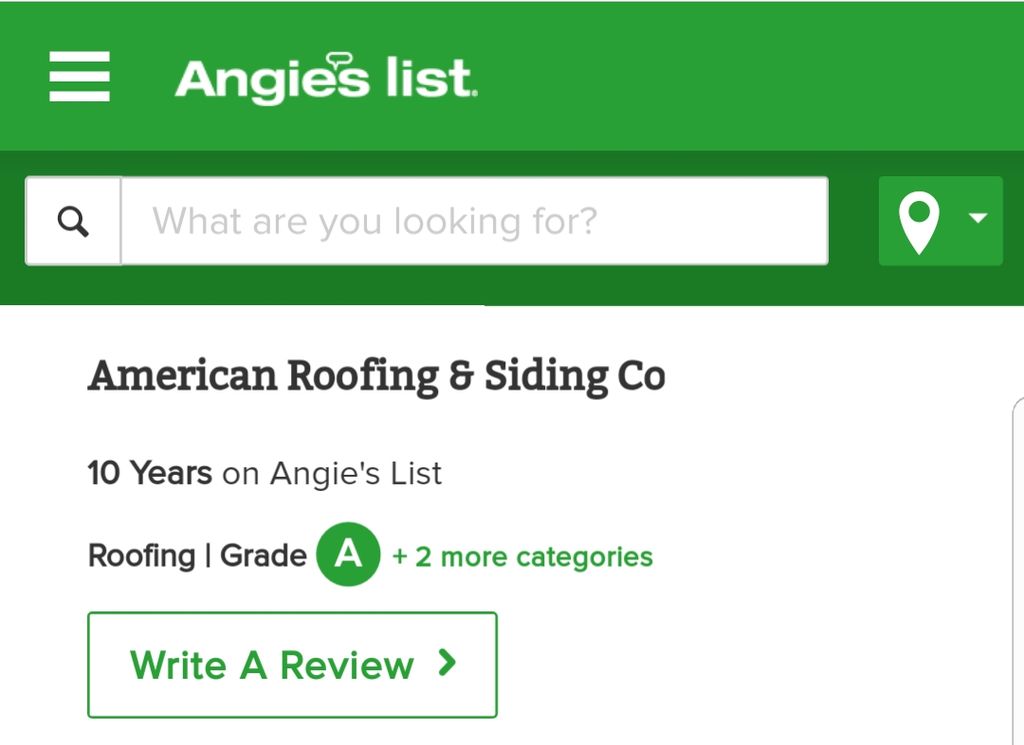Click the partially visible panel at right edge
The image size is (1024, 745).
tap(1018, 569)
